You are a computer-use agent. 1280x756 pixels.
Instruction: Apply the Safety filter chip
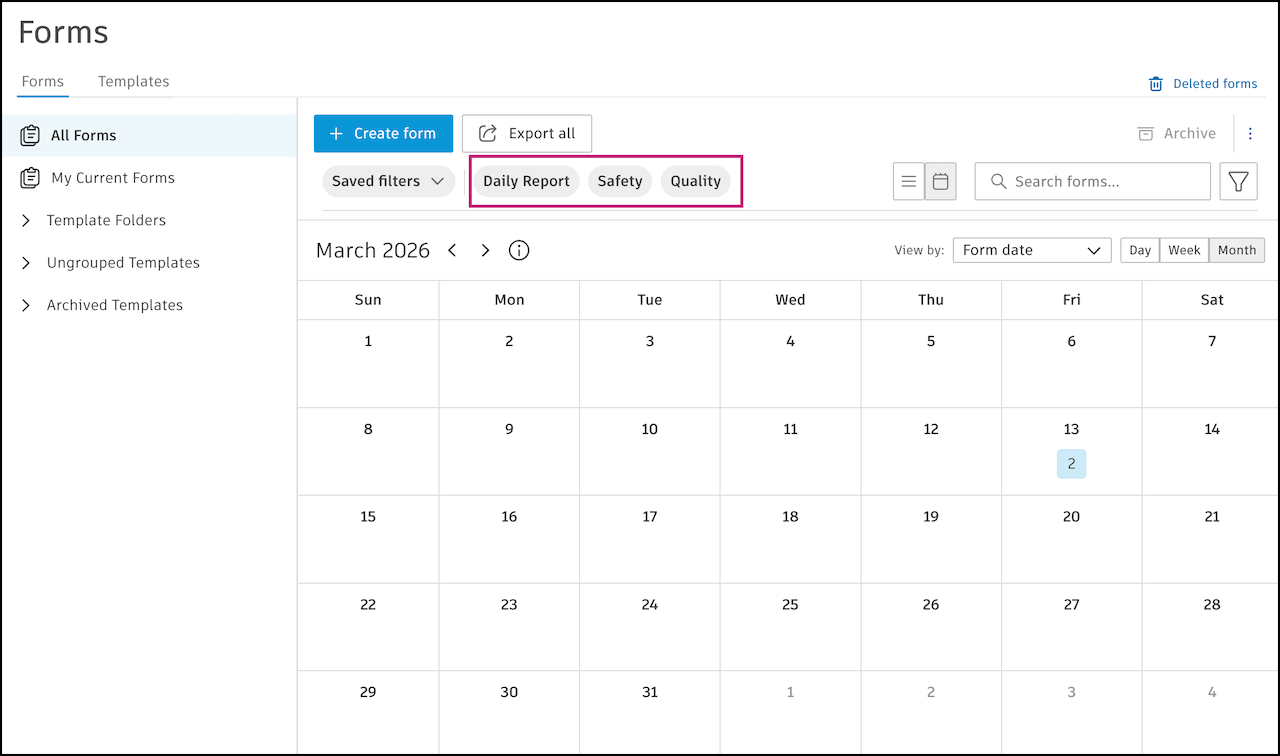(620, 181)
